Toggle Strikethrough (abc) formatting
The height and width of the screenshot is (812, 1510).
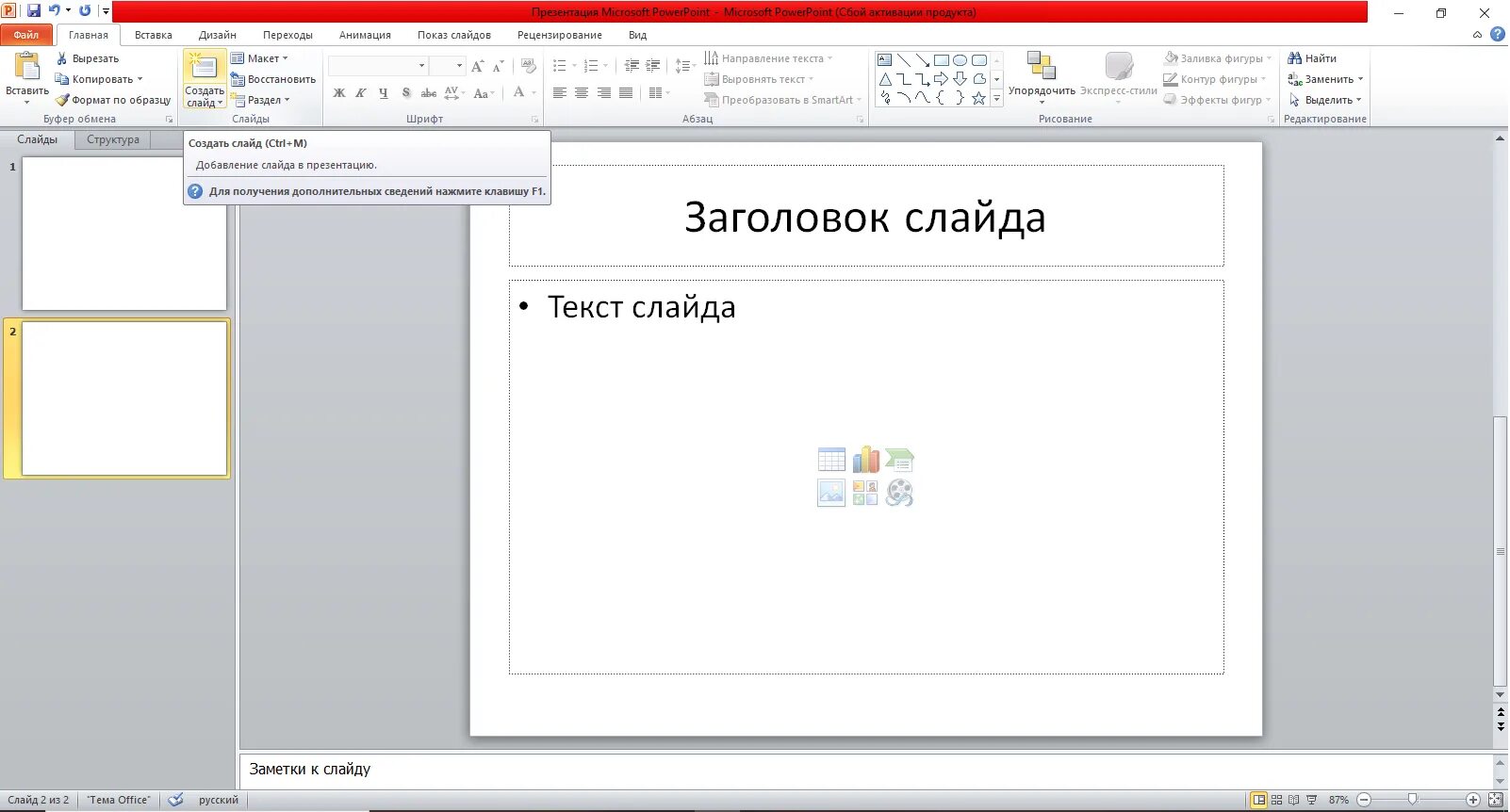coord(428,93)
